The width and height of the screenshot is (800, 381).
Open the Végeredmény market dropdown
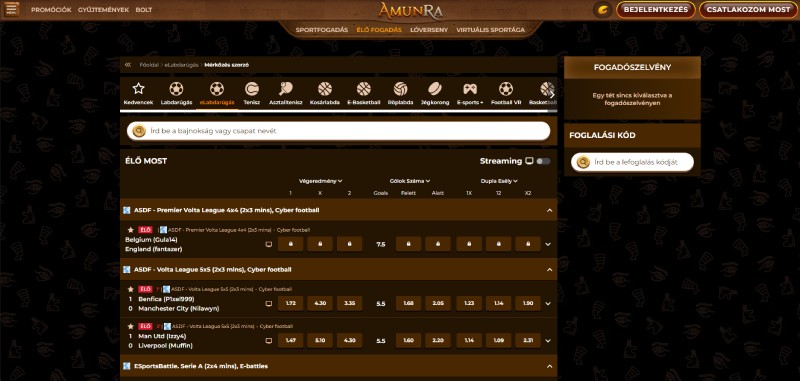pos(320,181)
